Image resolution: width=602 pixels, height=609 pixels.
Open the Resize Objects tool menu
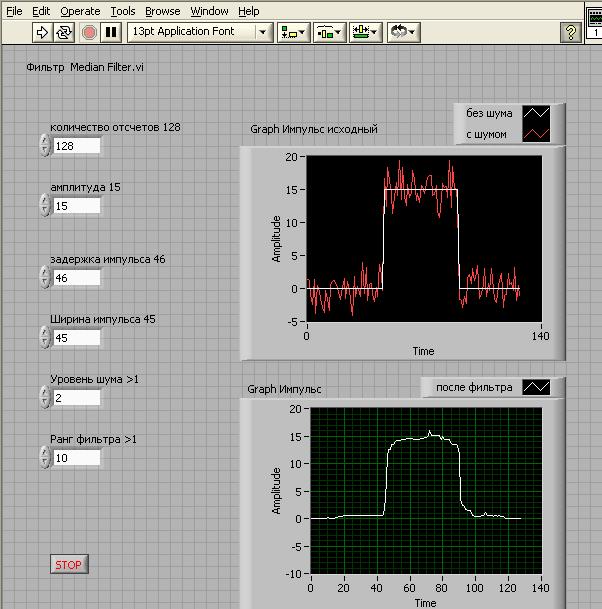tap(364, 32)
